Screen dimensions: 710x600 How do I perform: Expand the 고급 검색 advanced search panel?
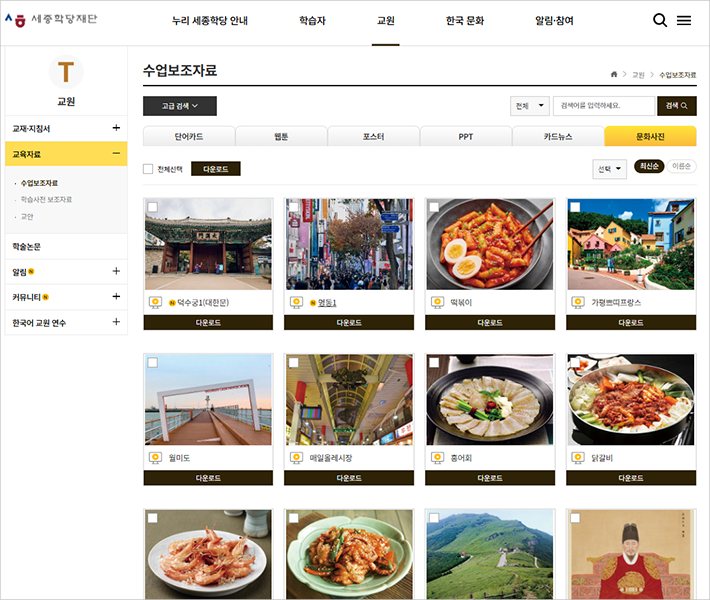pos(180,106)
